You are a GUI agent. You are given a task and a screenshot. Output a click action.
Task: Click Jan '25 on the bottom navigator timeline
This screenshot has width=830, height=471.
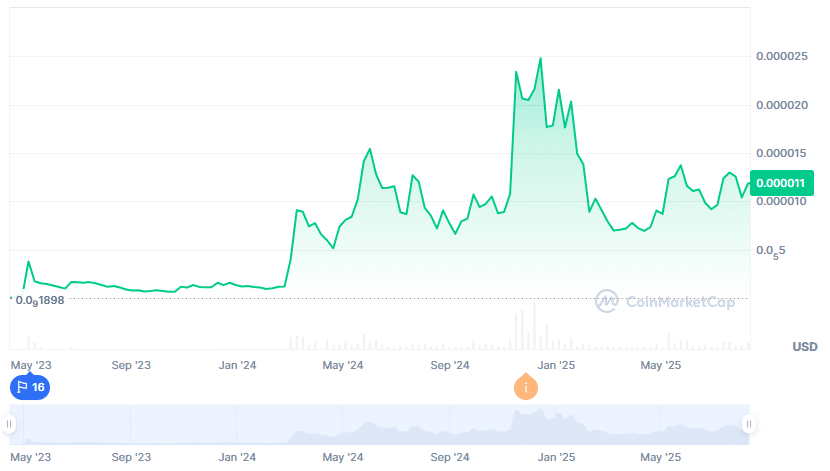556,457
